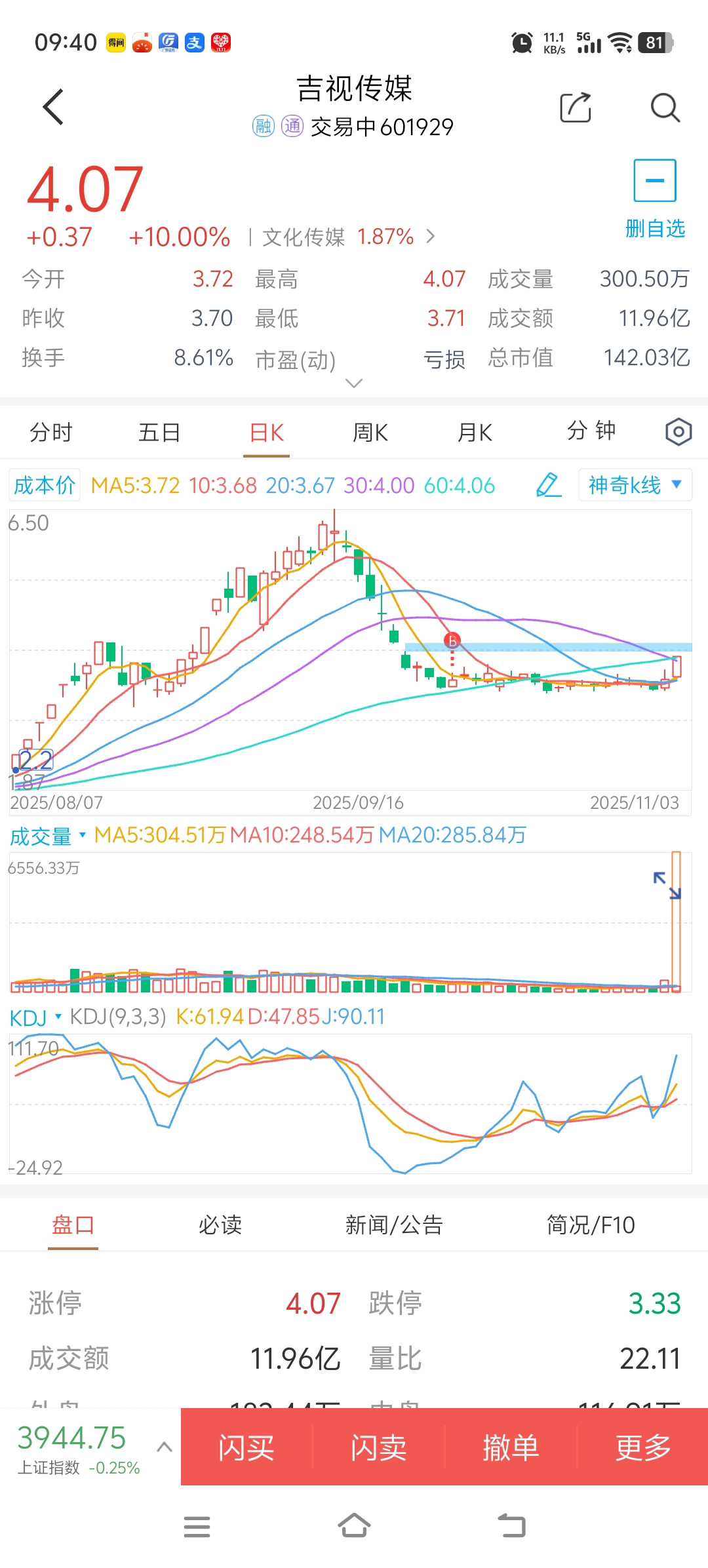The height and width of the screenshot is (1568, 708).
Task: Tap the 量比 22.11 value
Action: [650, 1358]
